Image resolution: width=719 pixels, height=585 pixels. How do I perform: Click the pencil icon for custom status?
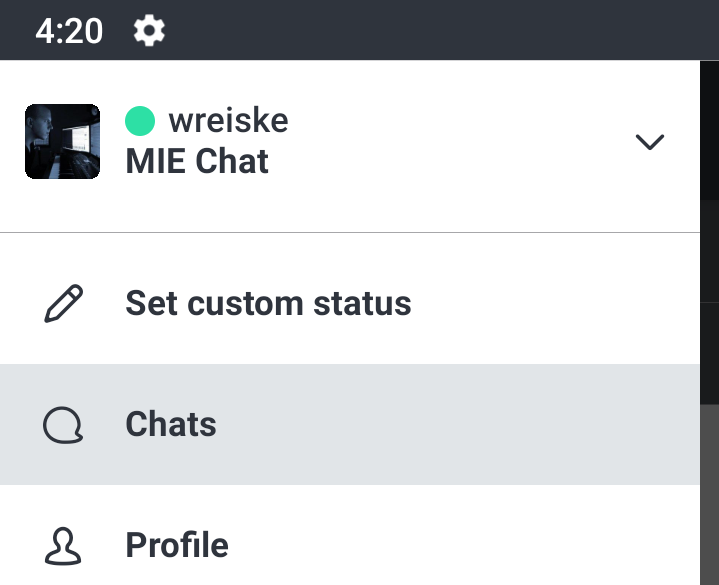64,303
